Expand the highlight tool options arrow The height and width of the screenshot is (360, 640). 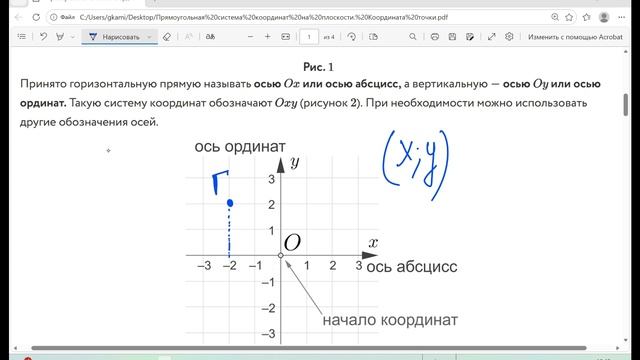(x=73, y=37)
